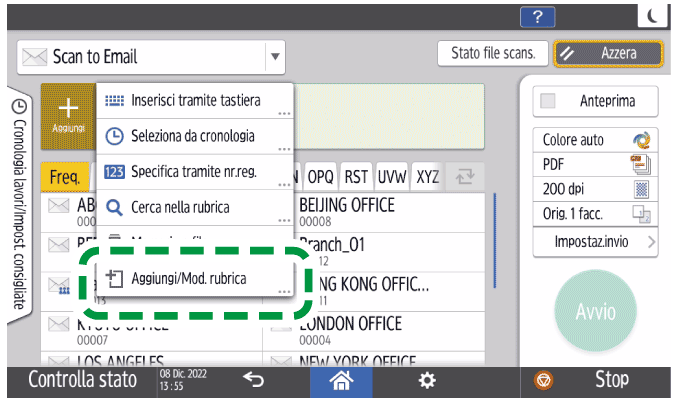
Task: Click the Azzera reset button
Action: pyautogui.click(x=608, y=54)
